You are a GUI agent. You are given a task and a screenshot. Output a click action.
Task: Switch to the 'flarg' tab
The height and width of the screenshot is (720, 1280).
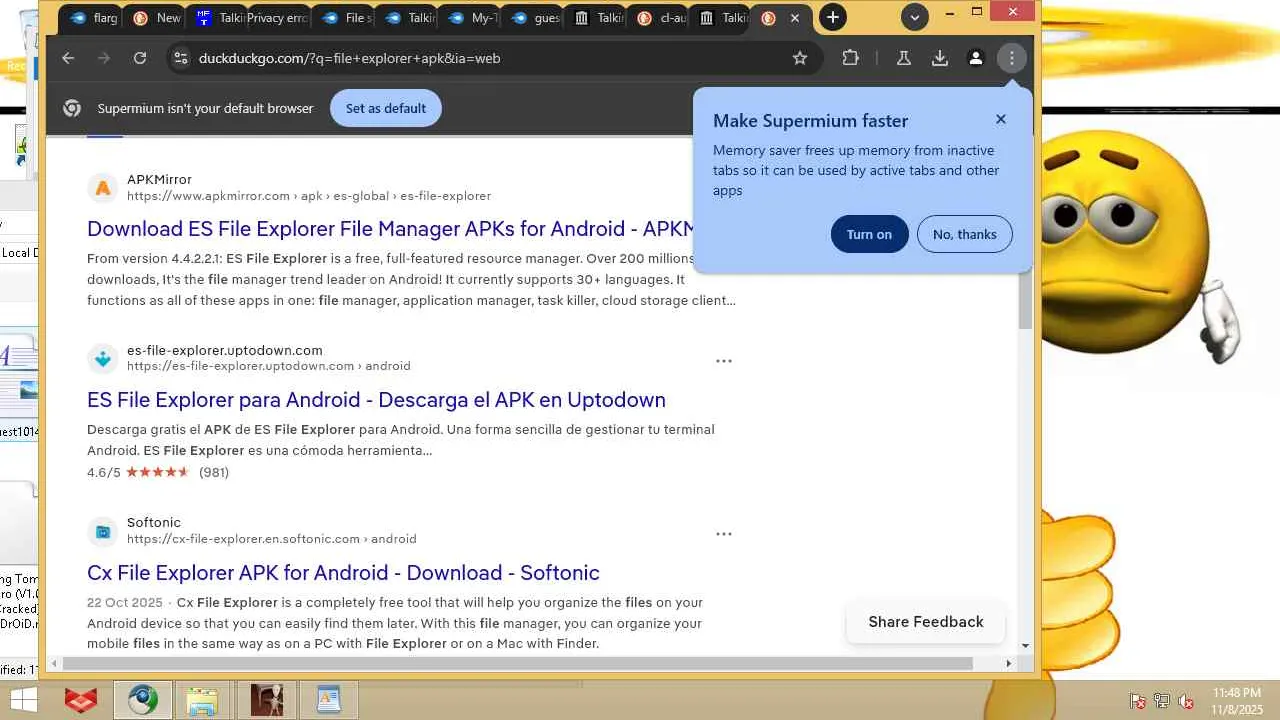[92, 18]
